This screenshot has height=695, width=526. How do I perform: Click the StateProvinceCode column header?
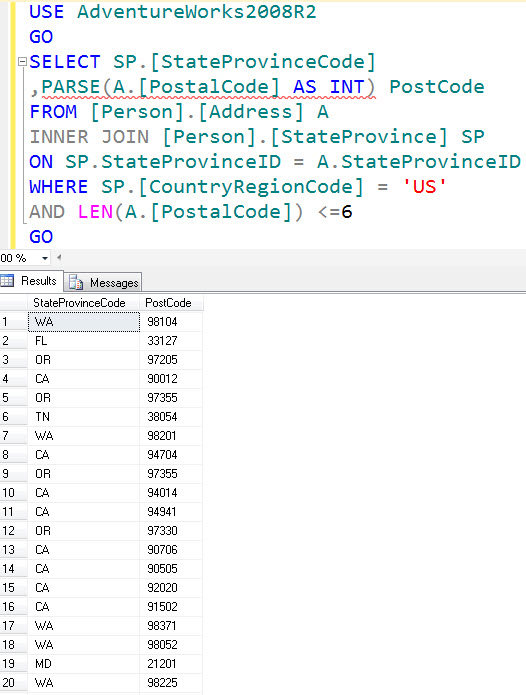(x=83, y=303)
